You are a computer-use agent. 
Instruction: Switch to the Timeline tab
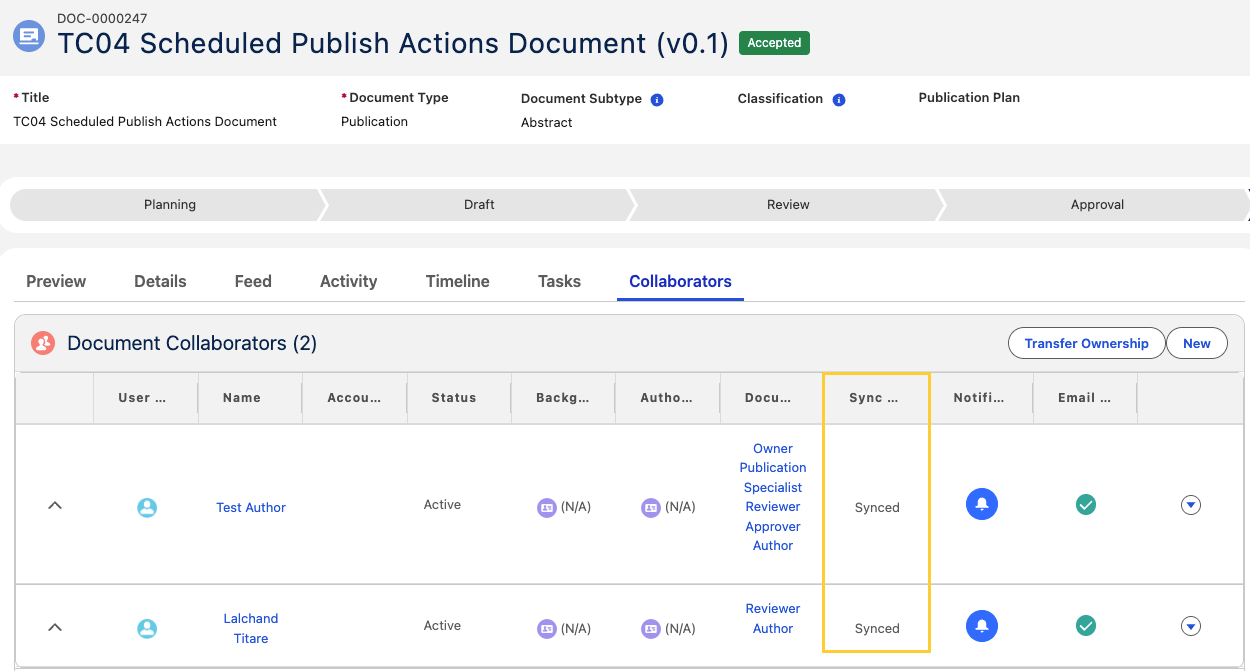[457, 281]
